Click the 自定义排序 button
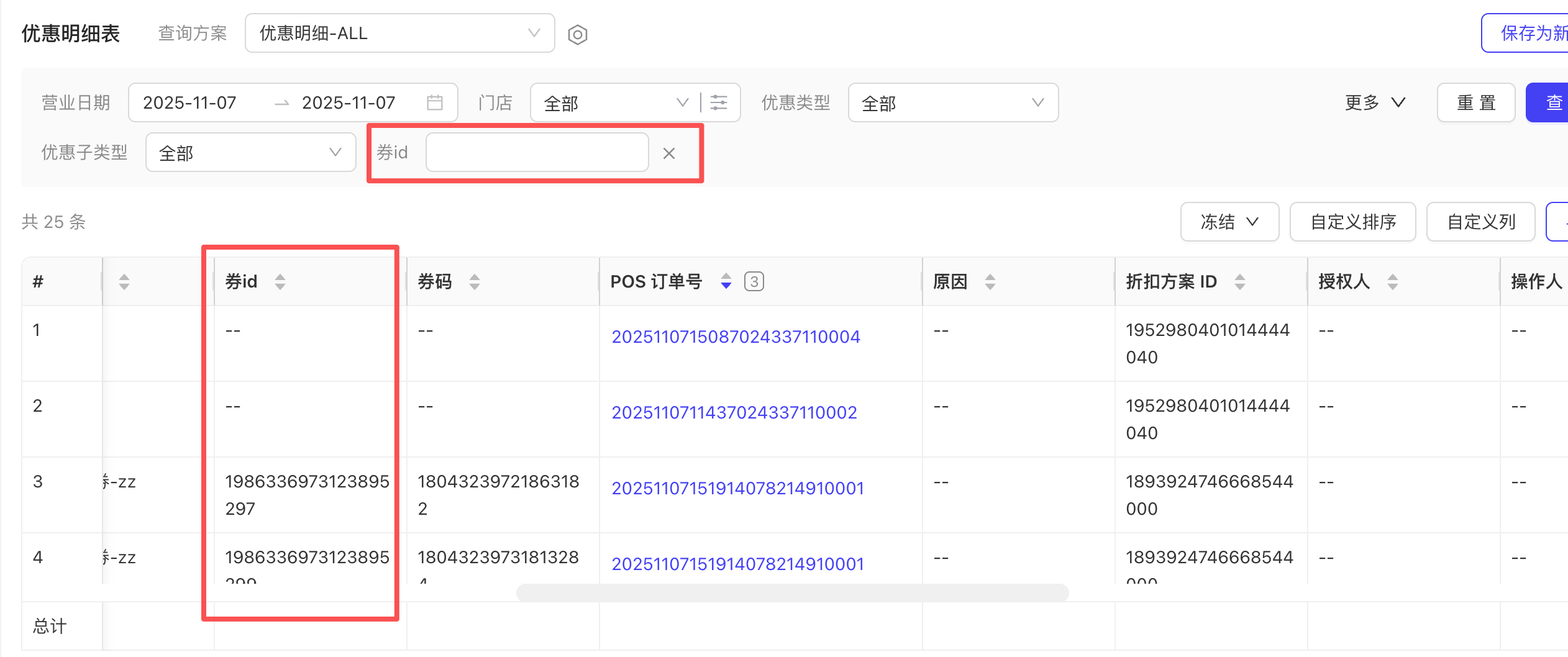This screenshot has width=1568, height=657. click(1352, 222)
